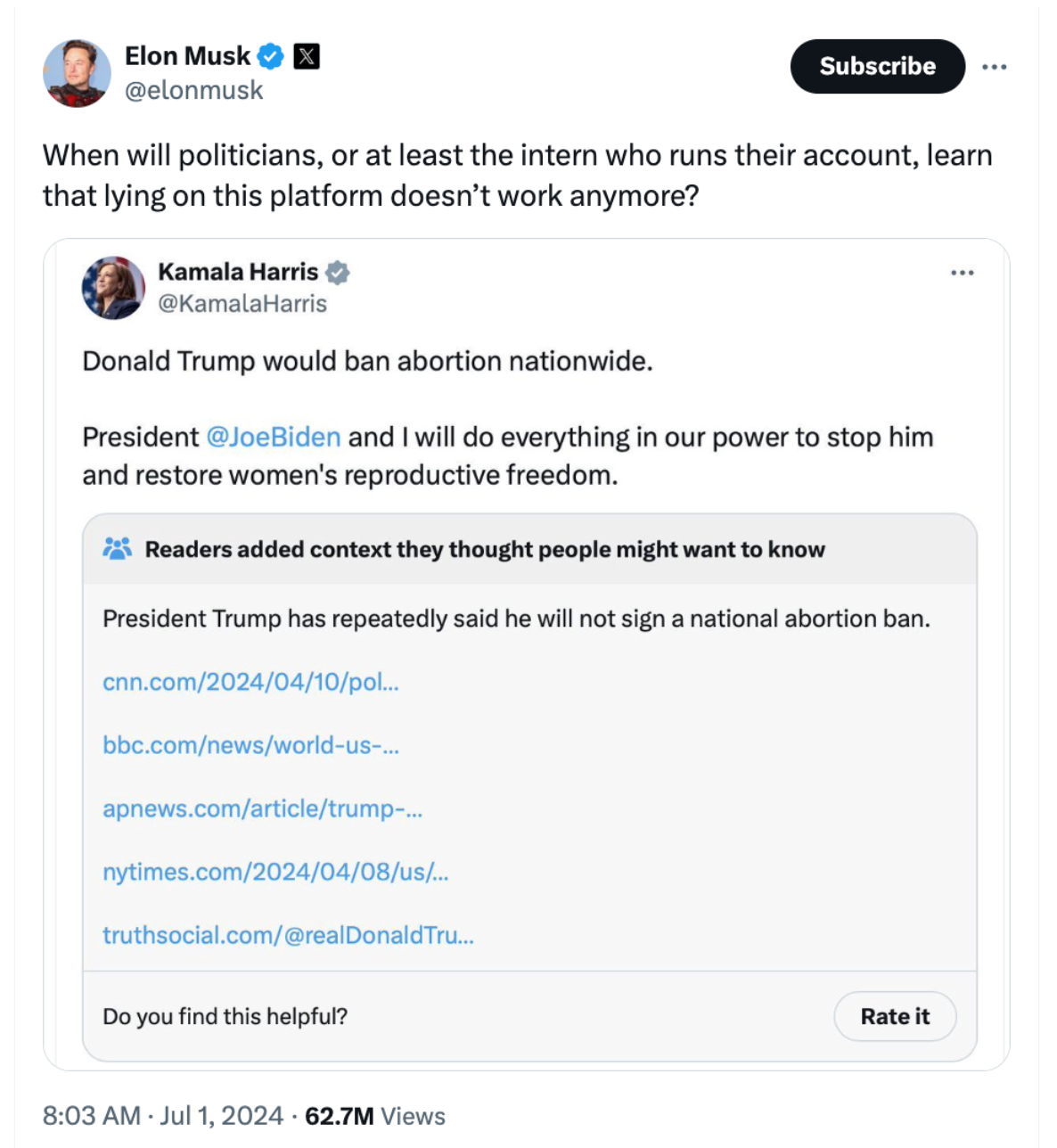Open the nytimes.com link
This screenshot has height=1148, width=1057.
275,872
